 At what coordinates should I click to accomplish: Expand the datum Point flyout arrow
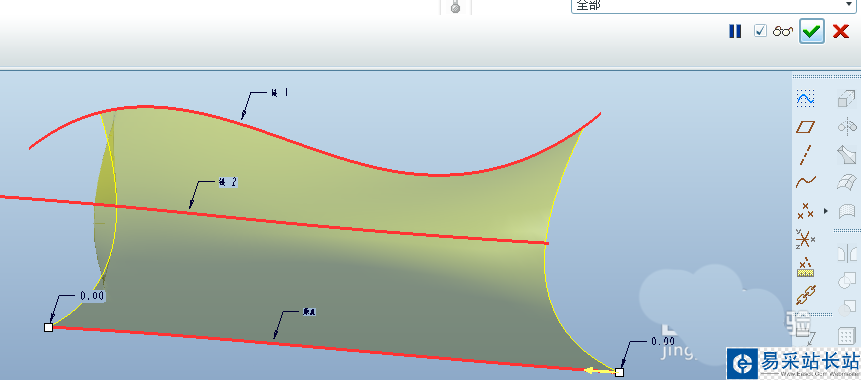825,211
